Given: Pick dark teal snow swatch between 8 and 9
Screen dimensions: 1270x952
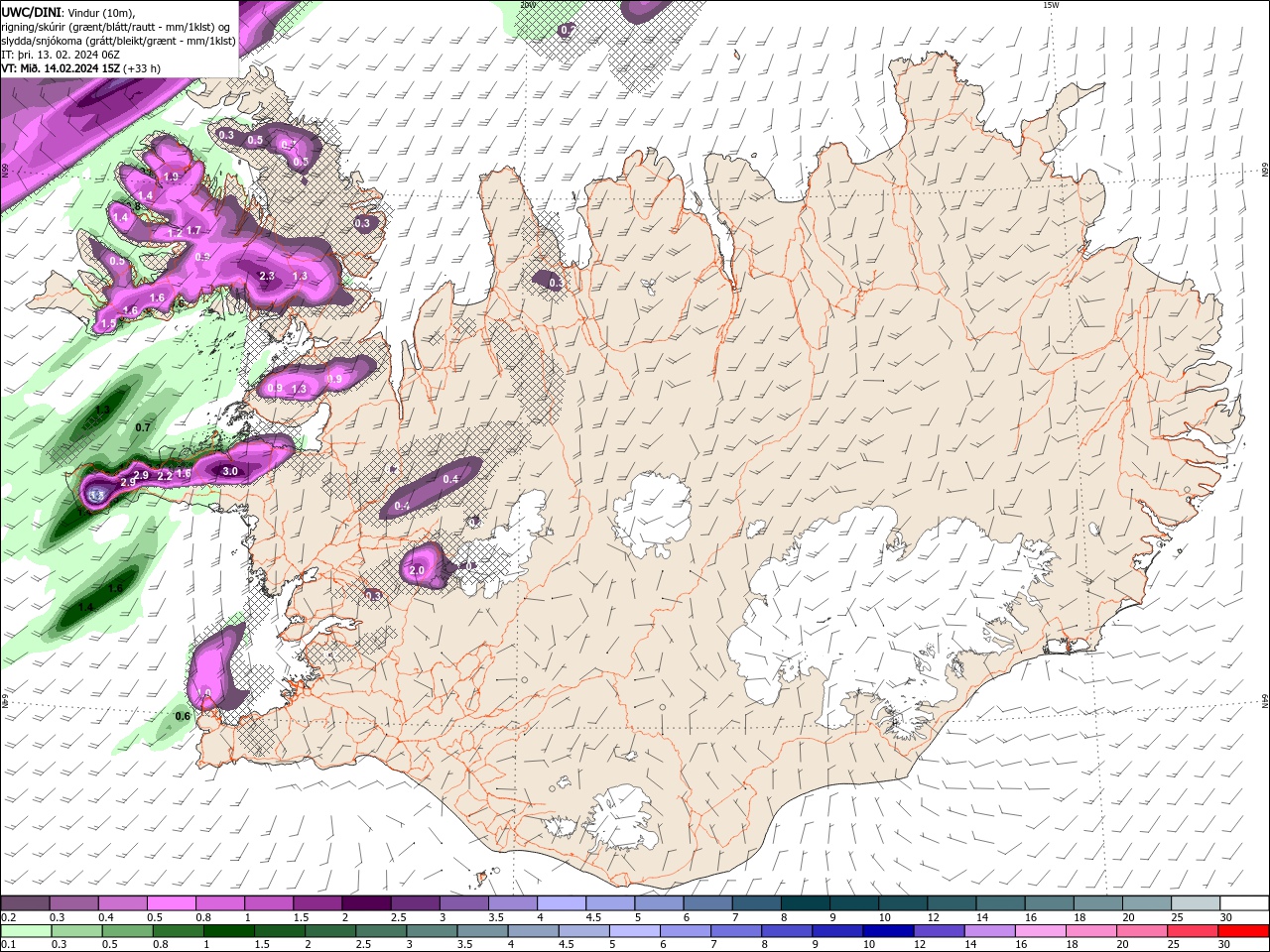Looking at the screenshot, I should pyautogui.click(x=805, y=902).
